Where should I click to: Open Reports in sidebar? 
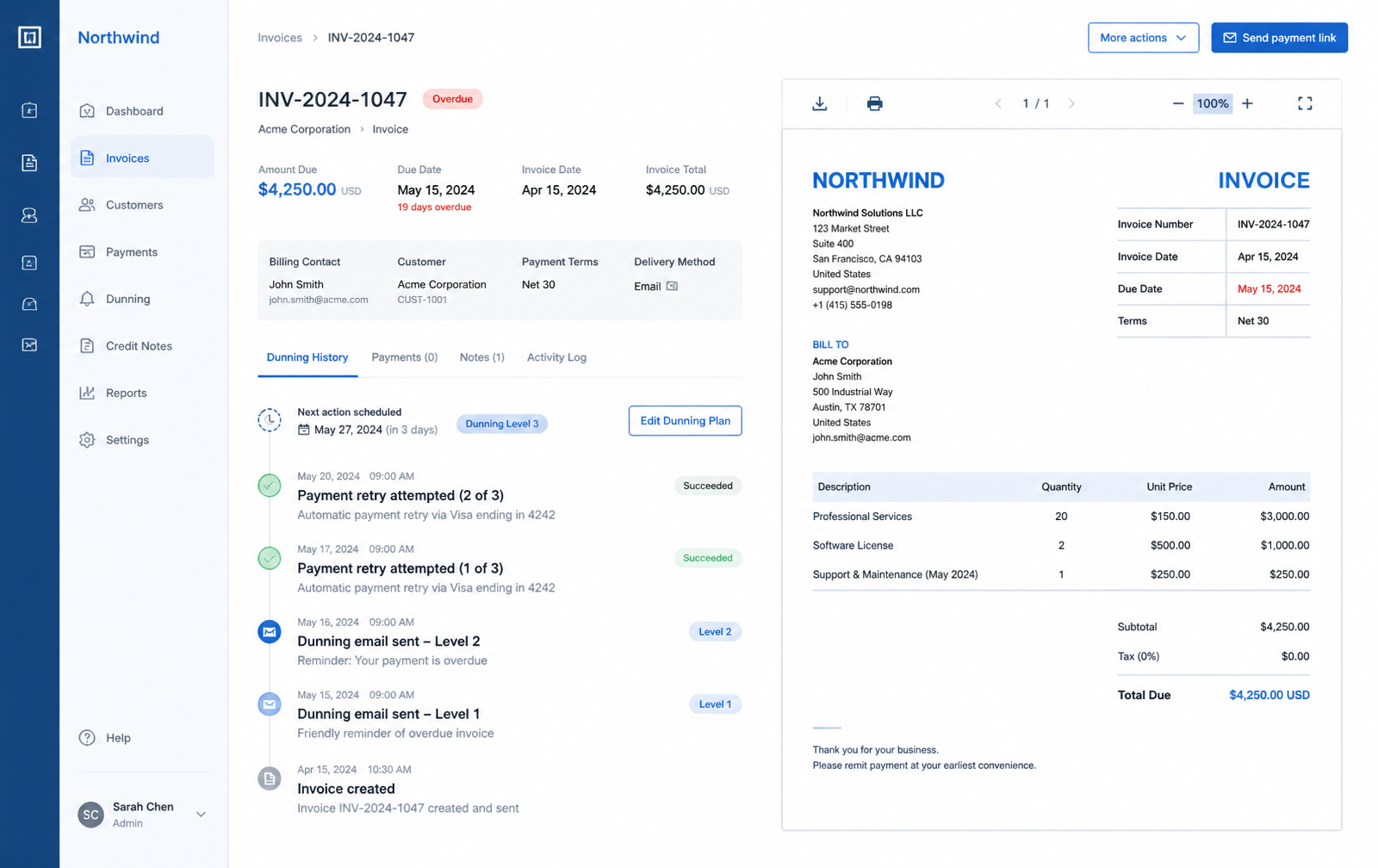click(x=142, y=393)
